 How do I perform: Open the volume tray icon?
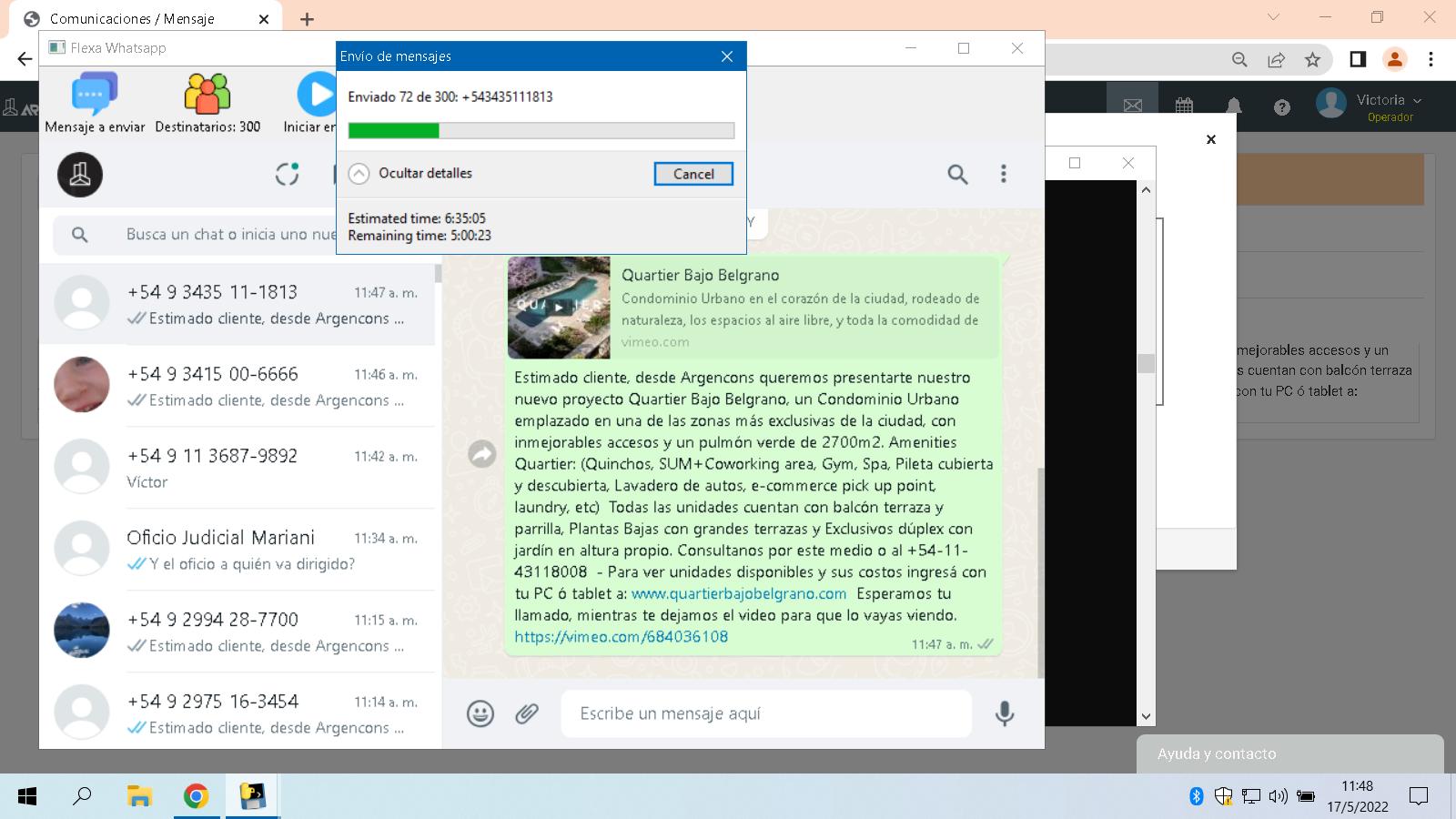pos(1279,797)
